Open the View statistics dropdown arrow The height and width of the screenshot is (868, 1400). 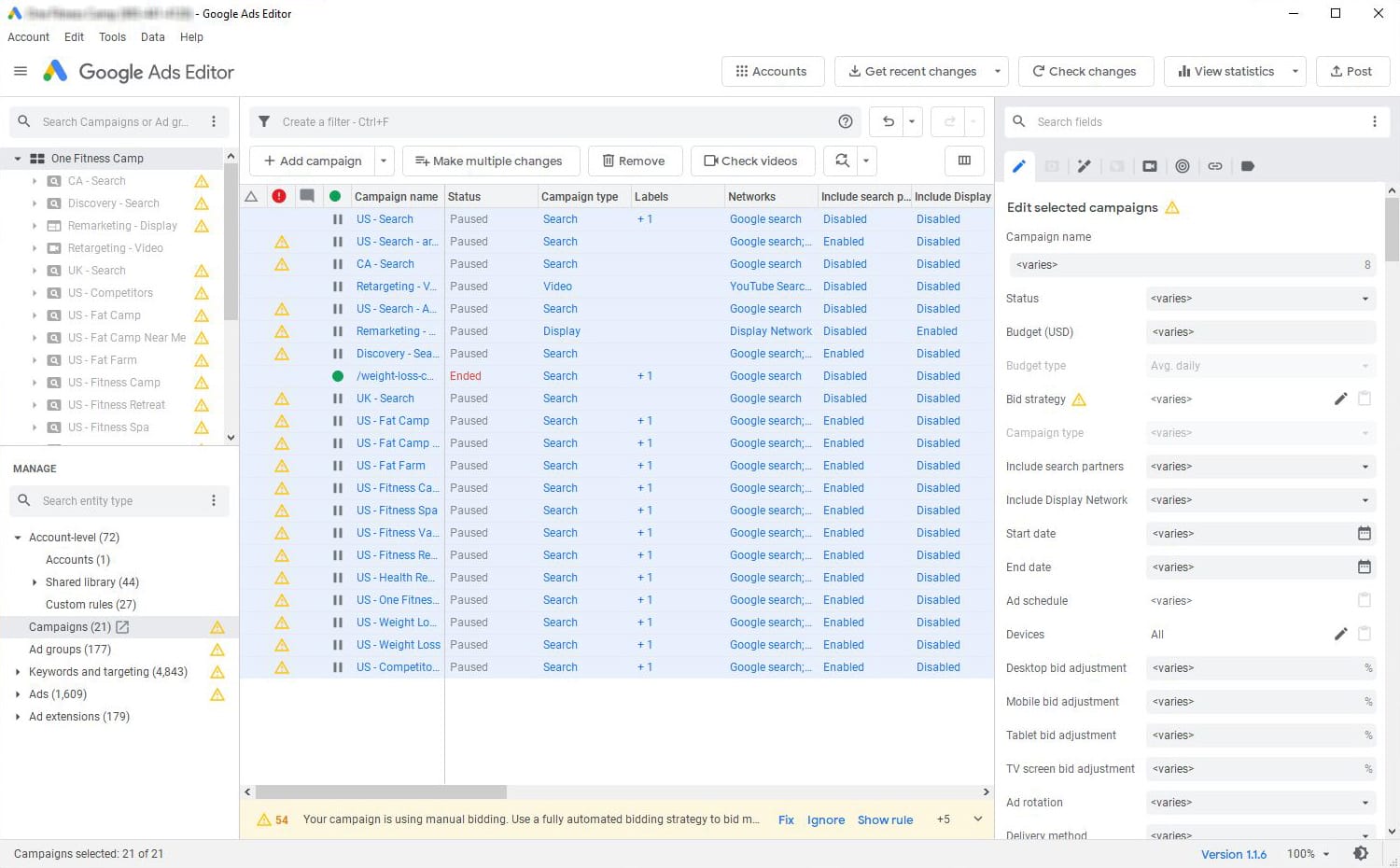(x=1295, y=71)
